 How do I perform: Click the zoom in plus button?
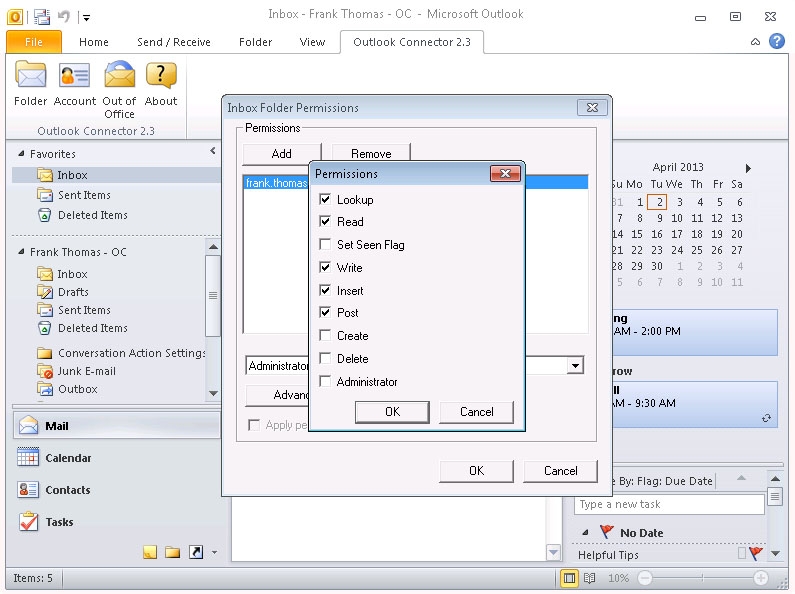[x=760, y=578]
